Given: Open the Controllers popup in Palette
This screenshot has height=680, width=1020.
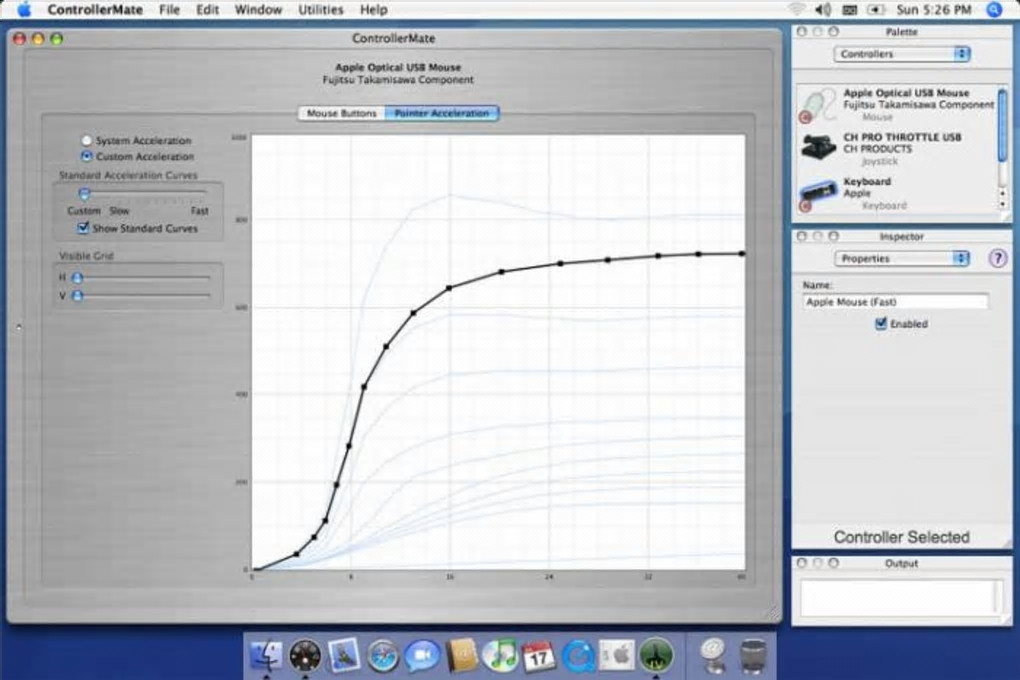Looking at the screenshot, I should point(902,54).
